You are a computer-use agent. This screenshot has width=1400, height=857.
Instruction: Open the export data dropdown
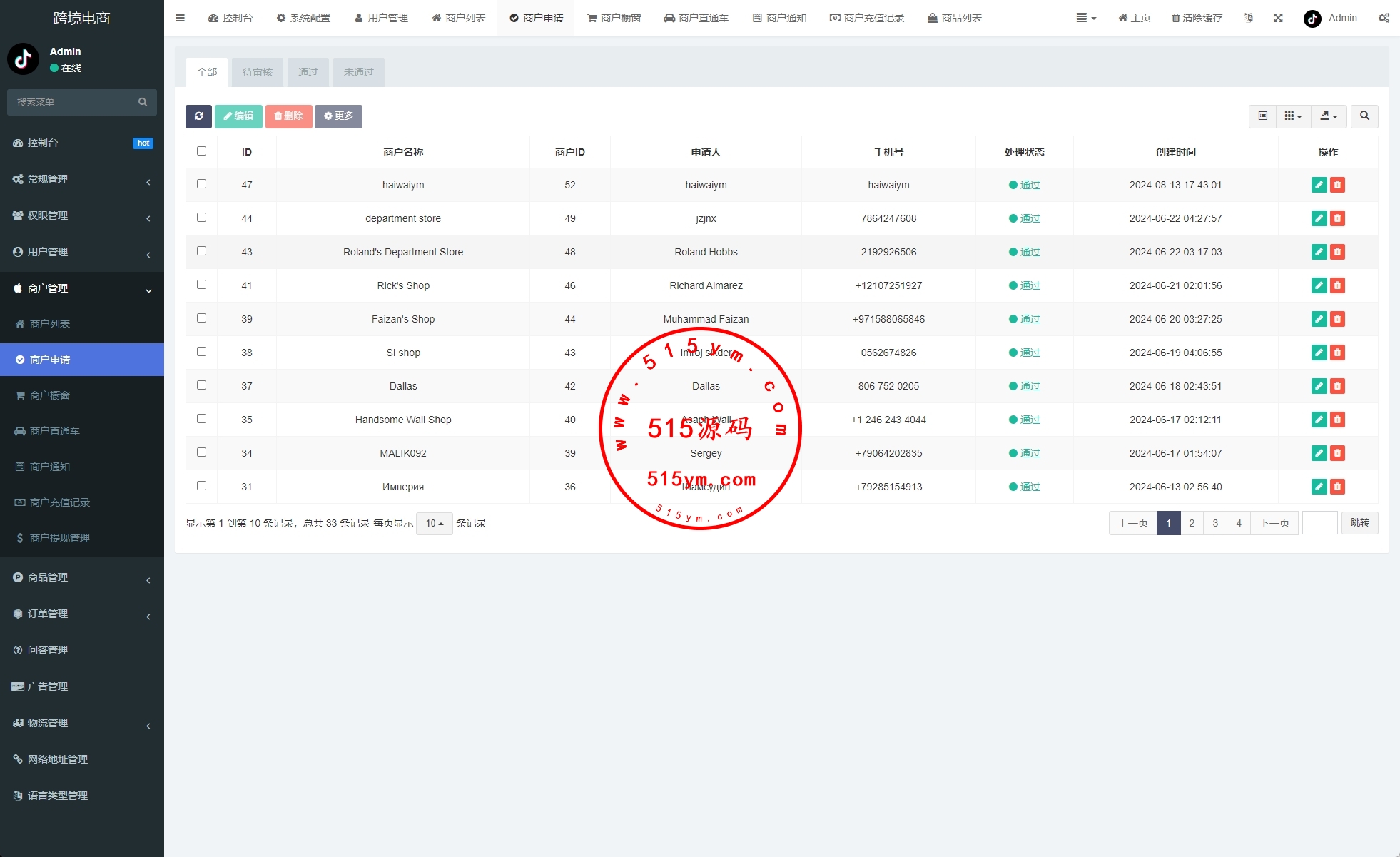1328,116
